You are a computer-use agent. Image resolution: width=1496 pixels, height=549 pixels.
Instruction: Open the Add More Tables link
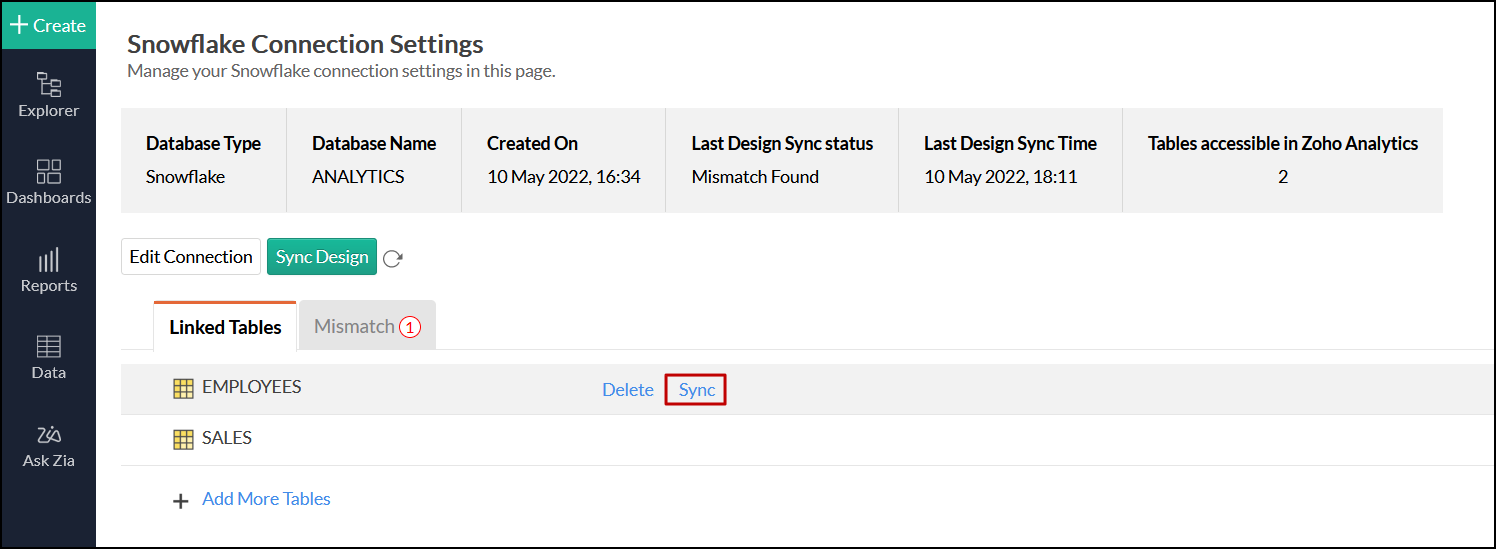click(x=266, y=498)
